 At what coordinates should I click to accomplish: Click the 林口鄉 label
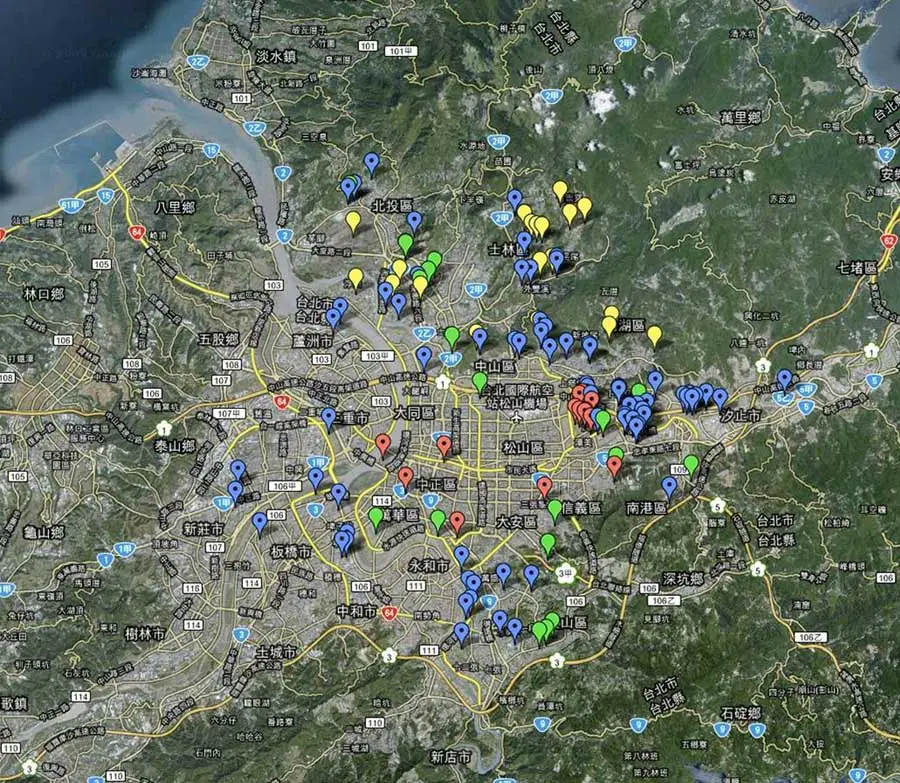click(x=44, y=294)
